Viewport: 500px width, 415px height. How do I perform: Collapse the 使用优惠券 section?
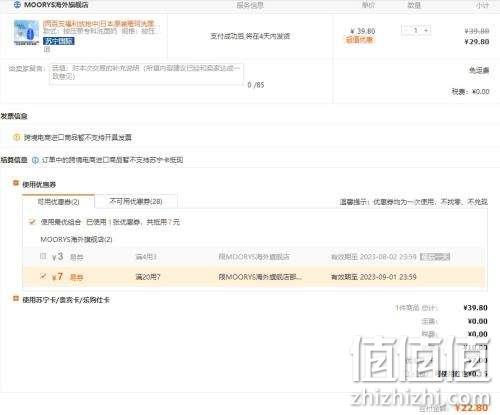click(15, 183)
